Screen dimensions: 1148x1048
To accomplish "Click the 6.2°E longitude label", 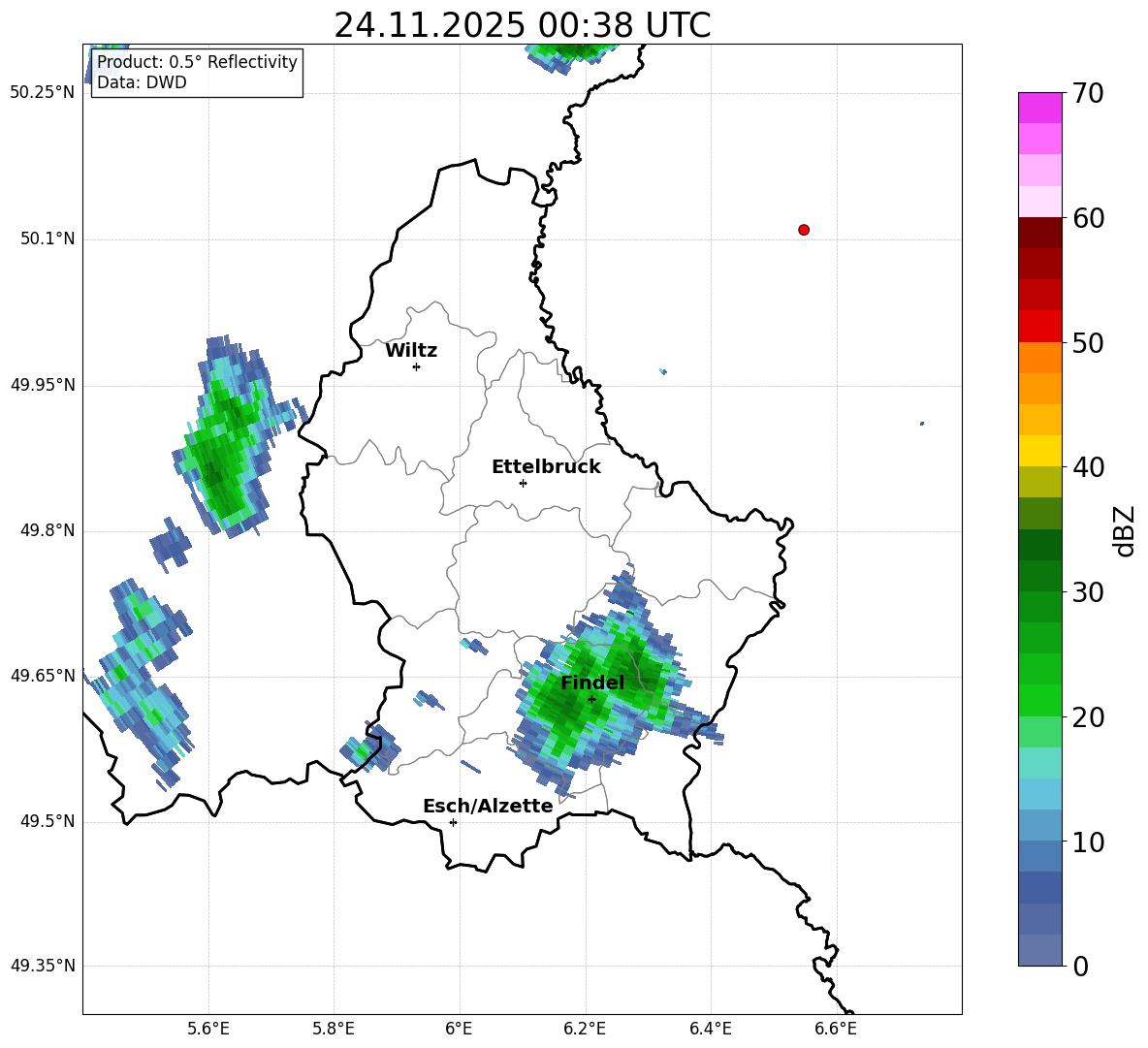I will pyautogui.click(x=585, y=1029).
